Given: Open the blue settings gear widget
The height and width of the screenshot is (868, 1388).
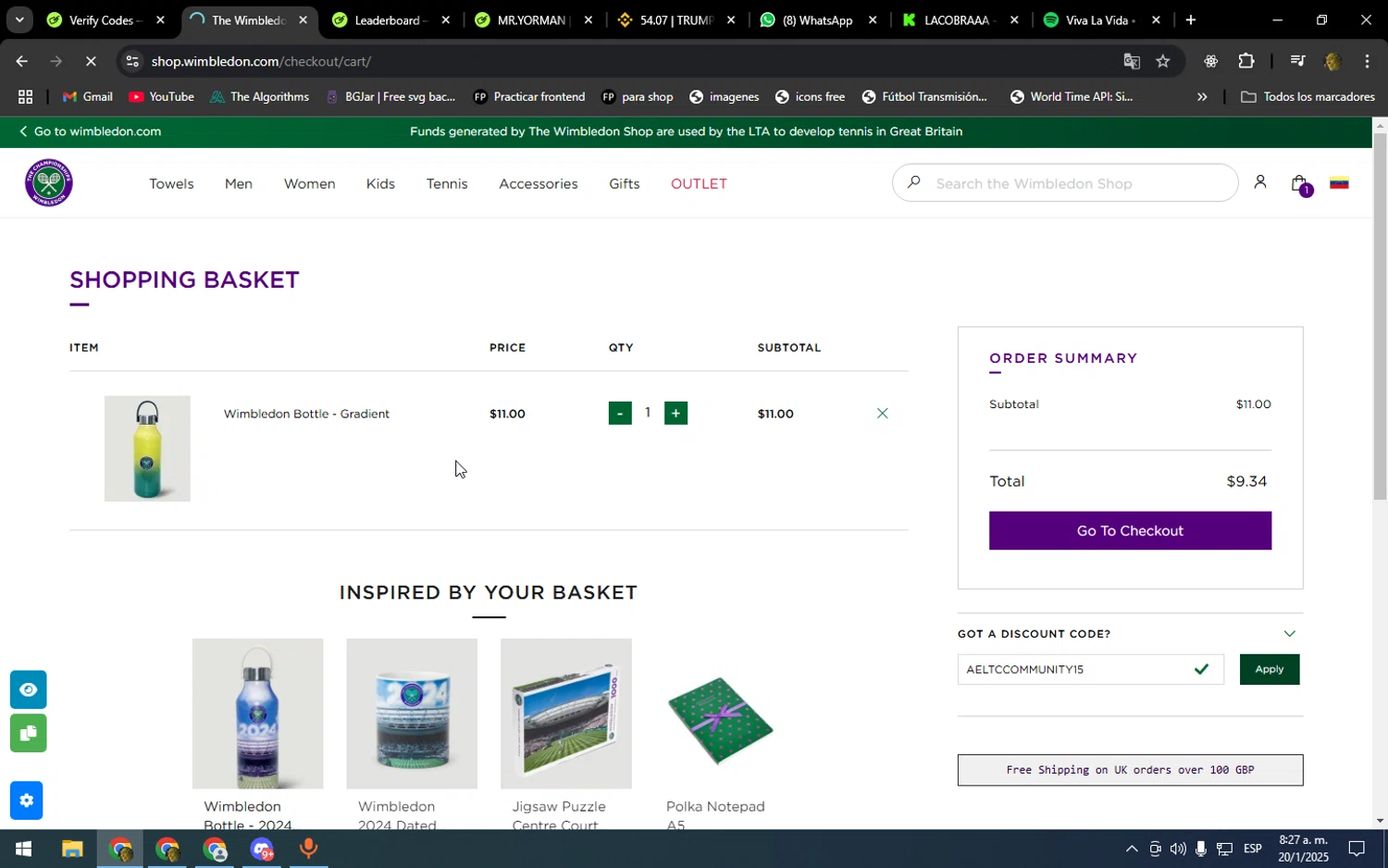Looking at the screenshot, I should coord(27,800).
